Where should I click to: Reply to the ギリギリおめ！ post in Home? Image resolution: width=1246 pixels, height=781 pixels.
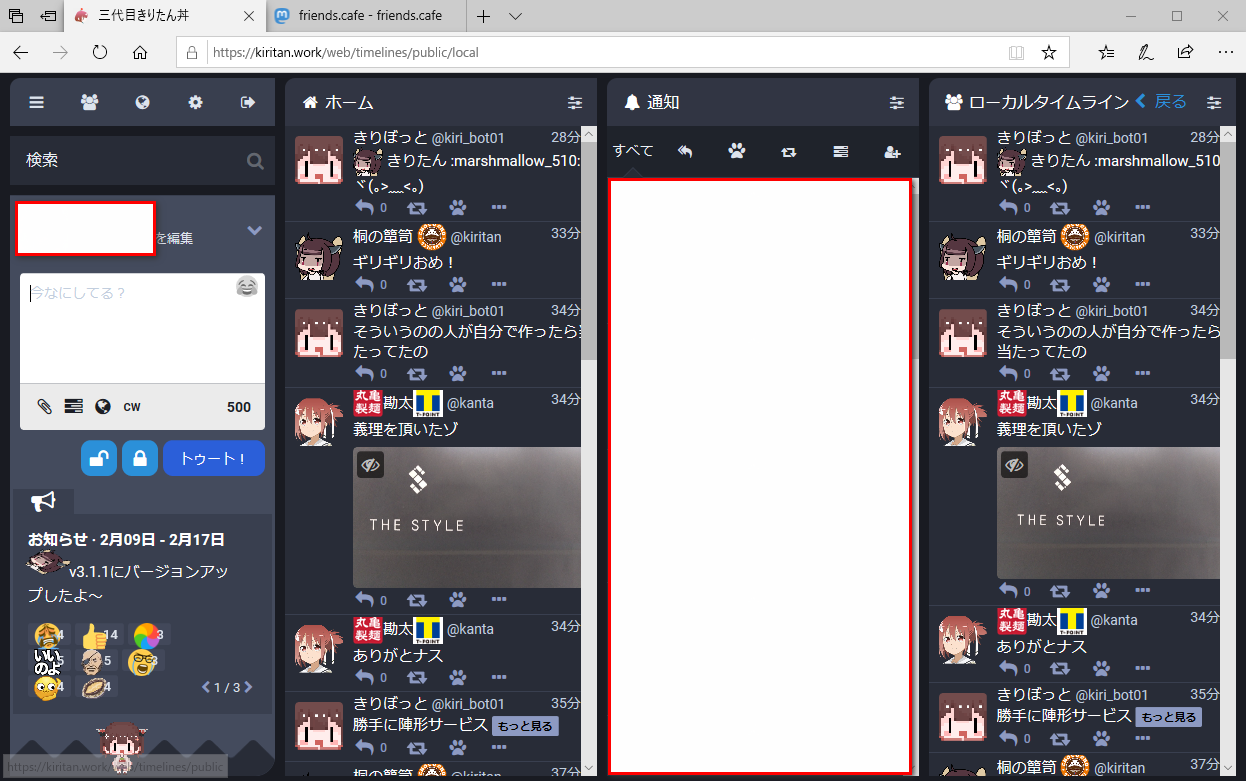[x=364, y=285]
